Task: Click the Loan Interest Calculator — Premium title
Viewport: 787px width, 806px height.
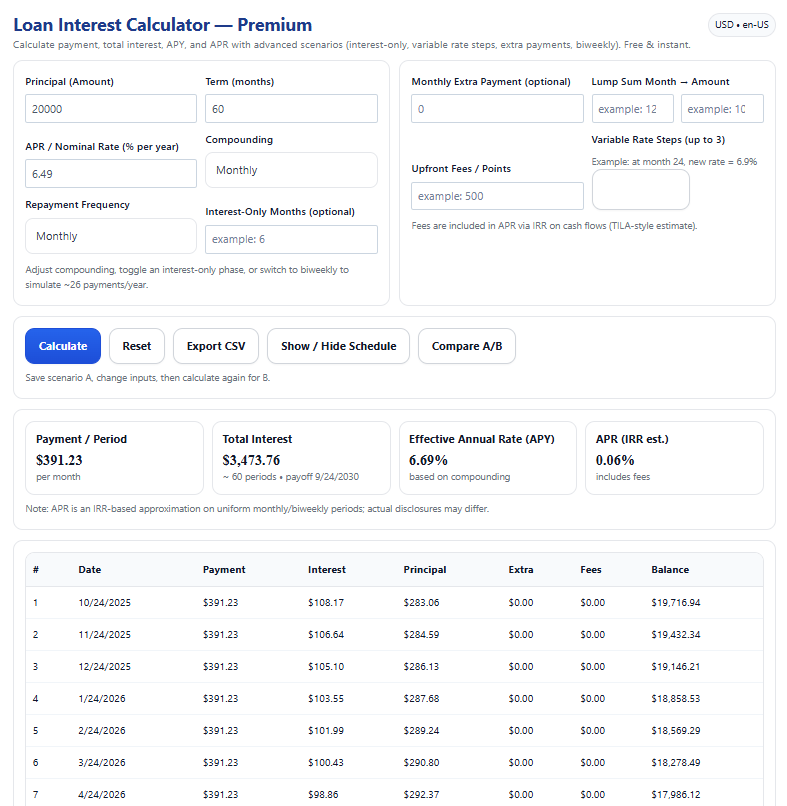Action: (162, 25)
